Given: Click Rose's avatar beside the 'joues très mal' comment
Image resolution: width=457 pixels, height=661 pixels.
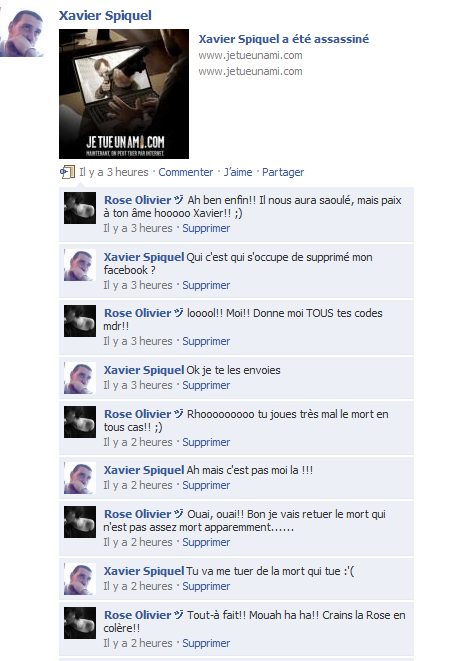Looking at the screenshot, I should coord(80,422).
